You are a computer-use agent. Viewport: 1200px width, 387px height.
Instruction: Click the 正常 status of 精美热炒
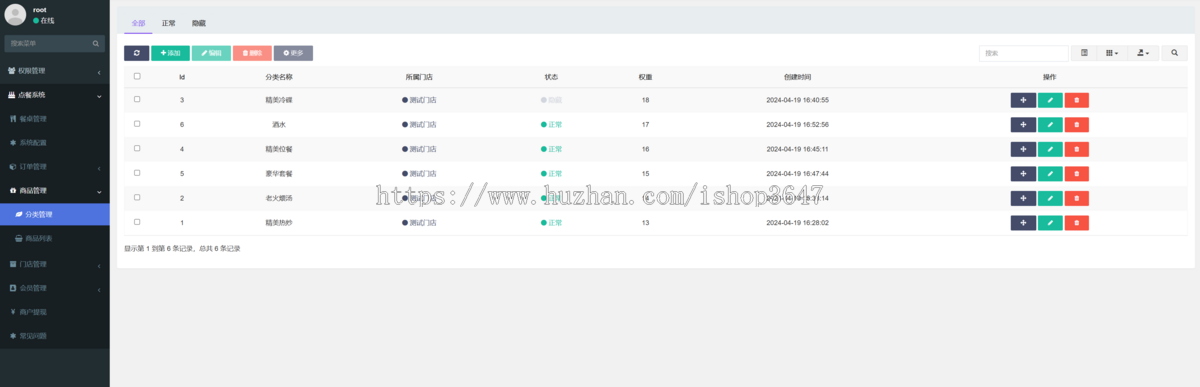coord(551,222)
